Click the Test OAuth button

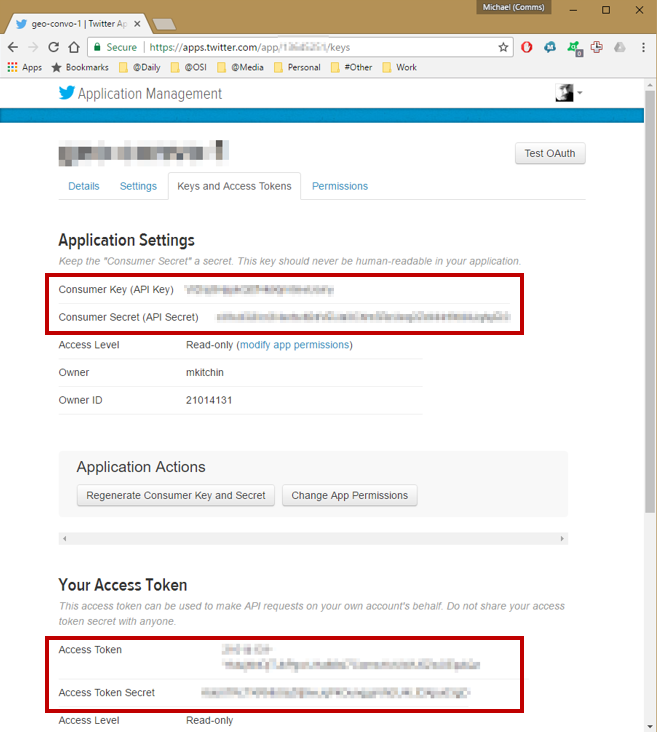(550, 153)
